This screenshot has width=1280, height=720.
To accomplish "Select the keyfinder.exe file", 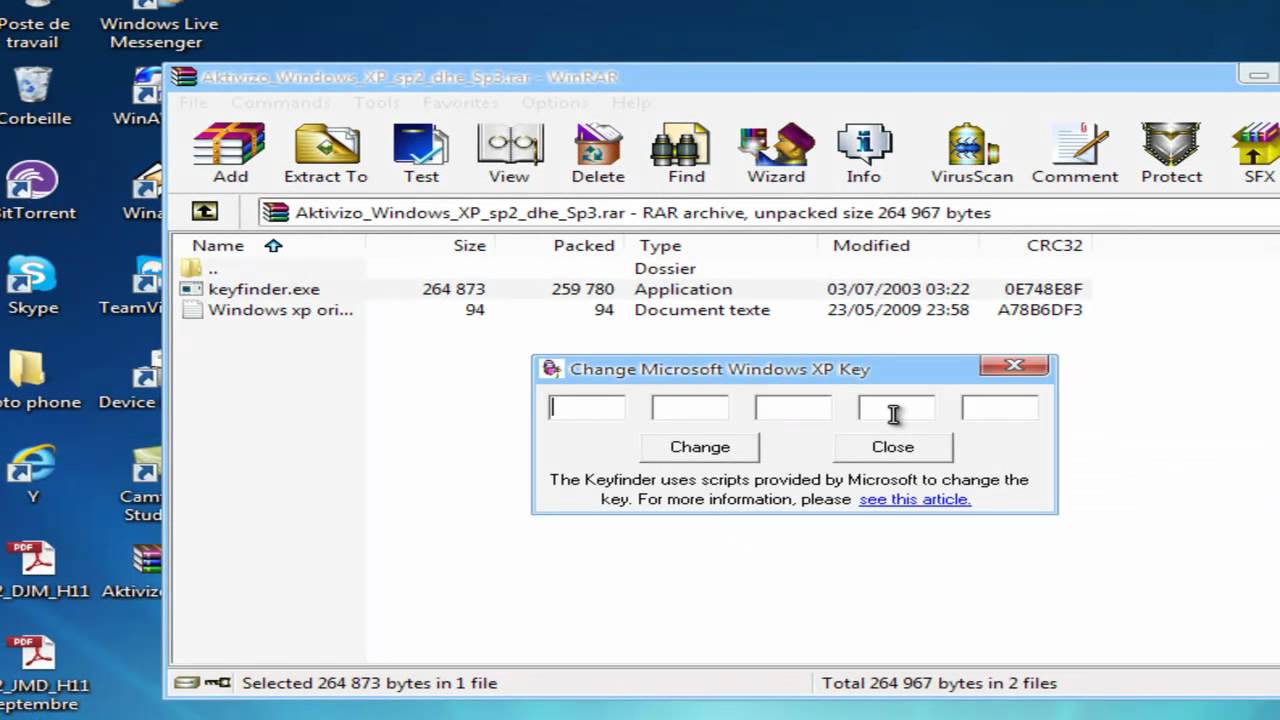I will pyautogui.click(x=264, y=289).
